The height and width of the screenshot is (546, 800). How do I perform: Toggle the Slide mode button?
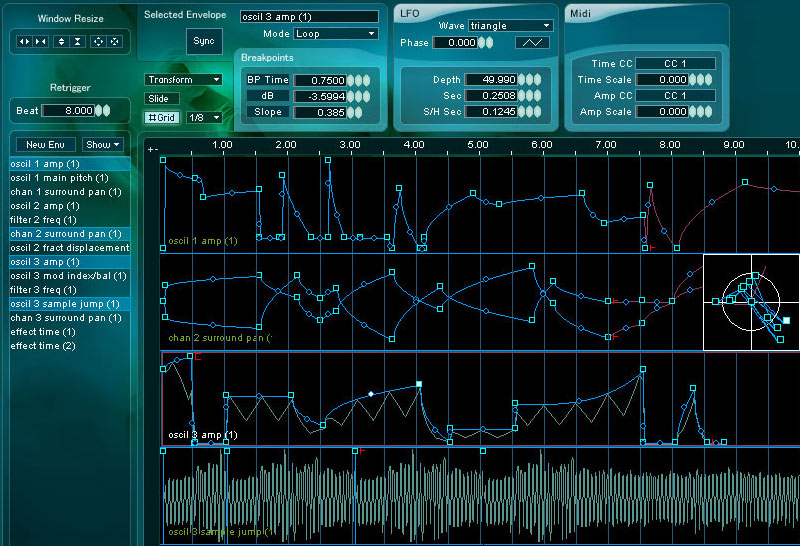point(161,98)
